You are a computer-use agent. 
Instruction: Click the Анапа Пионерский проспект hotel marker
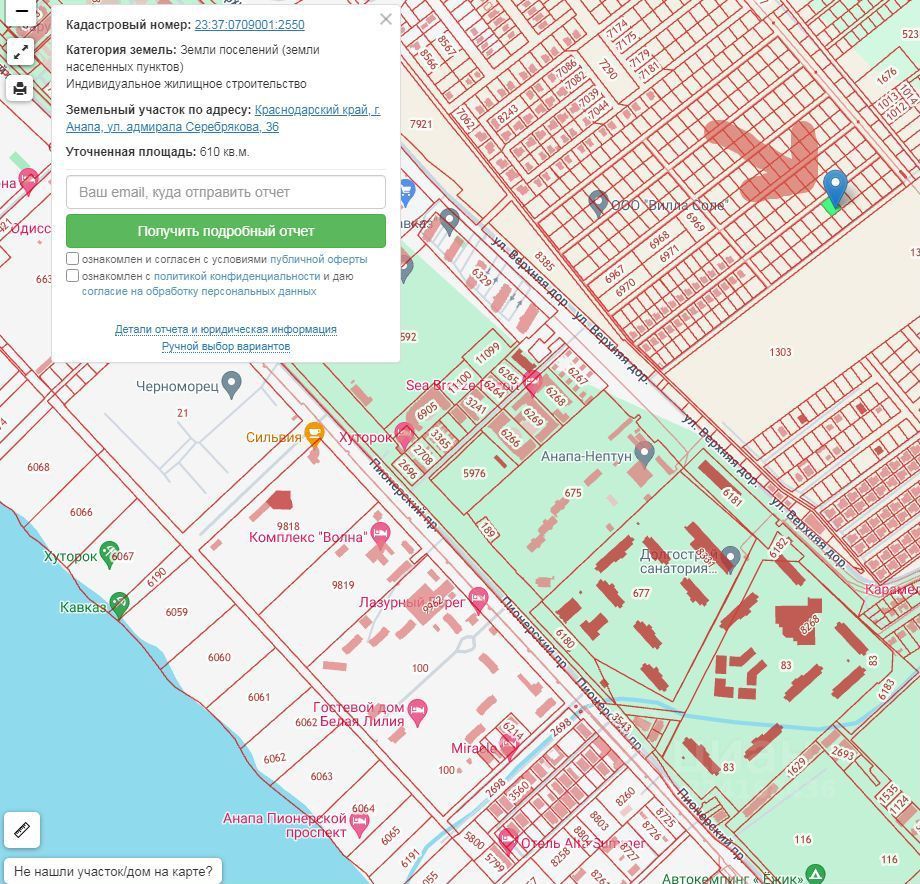tap(359, 824)
